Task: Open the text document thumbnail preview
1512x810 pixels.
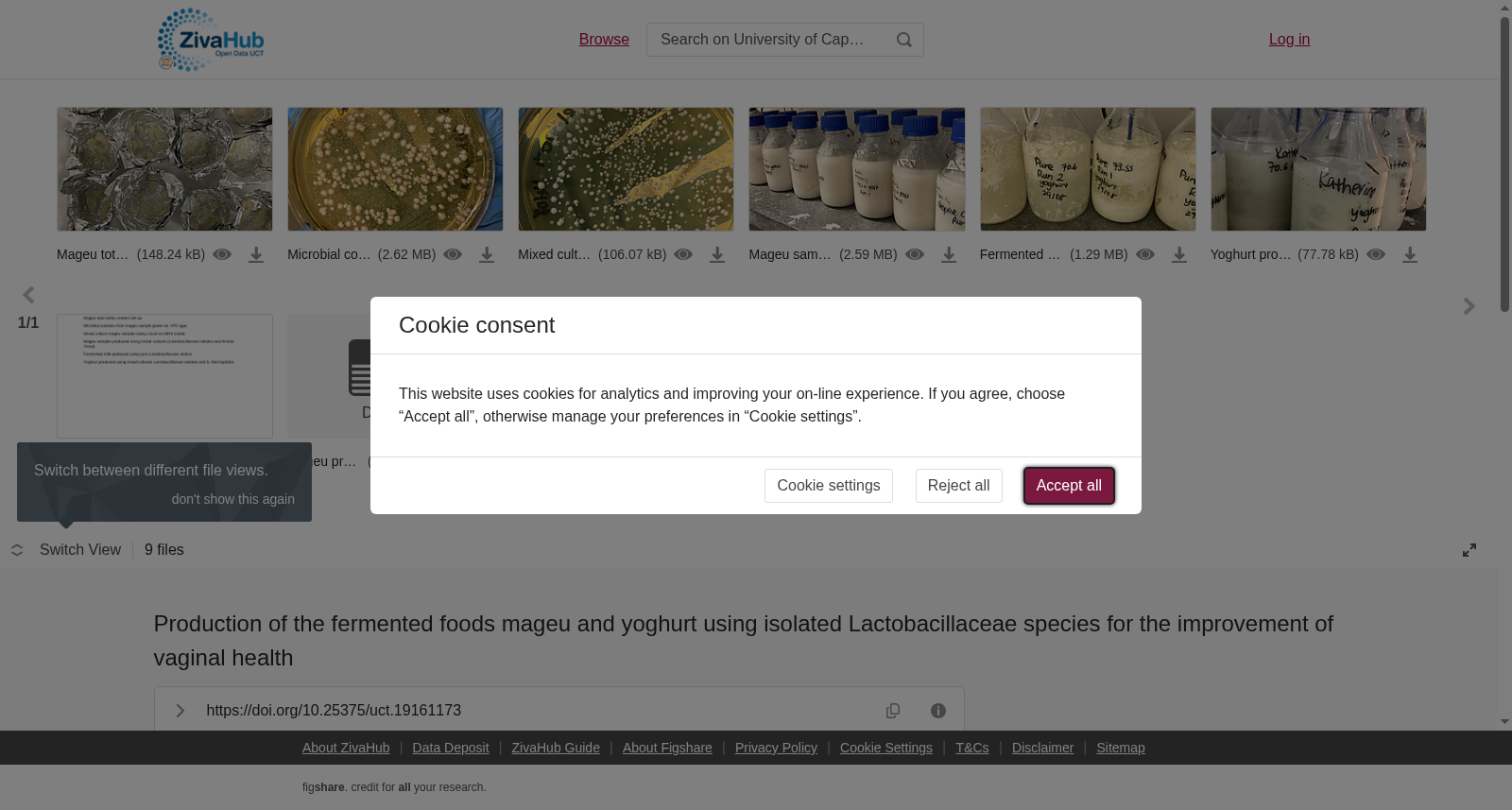Action: pyautogui.click(x=164, y=376)
